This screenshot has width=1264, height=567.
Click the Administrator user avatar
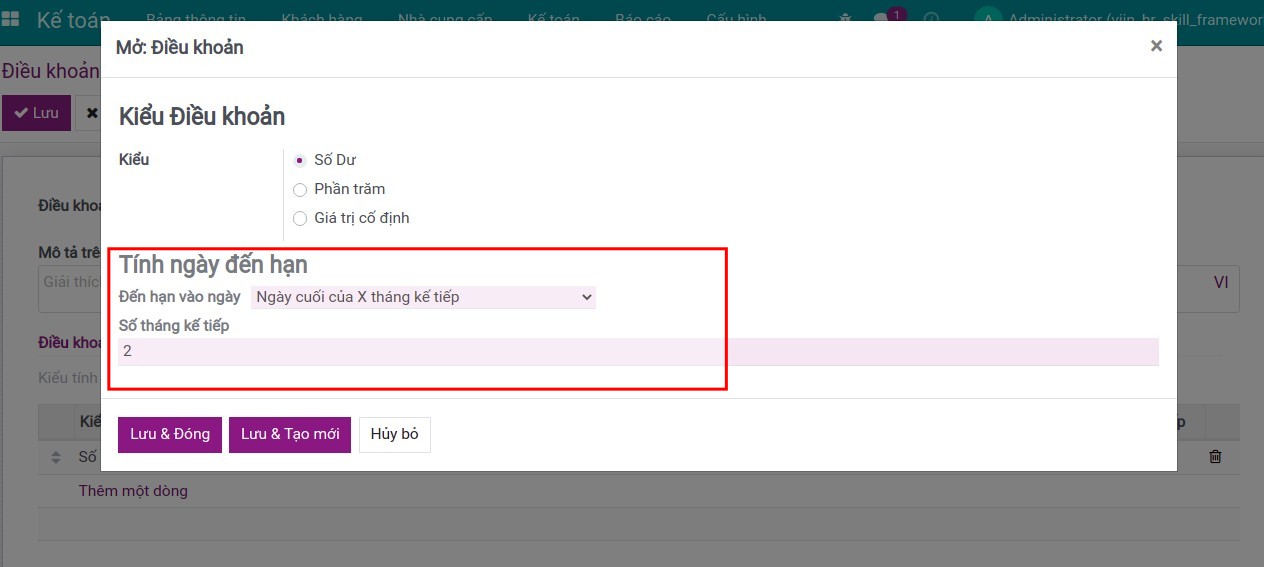click(x=988, y=19)
